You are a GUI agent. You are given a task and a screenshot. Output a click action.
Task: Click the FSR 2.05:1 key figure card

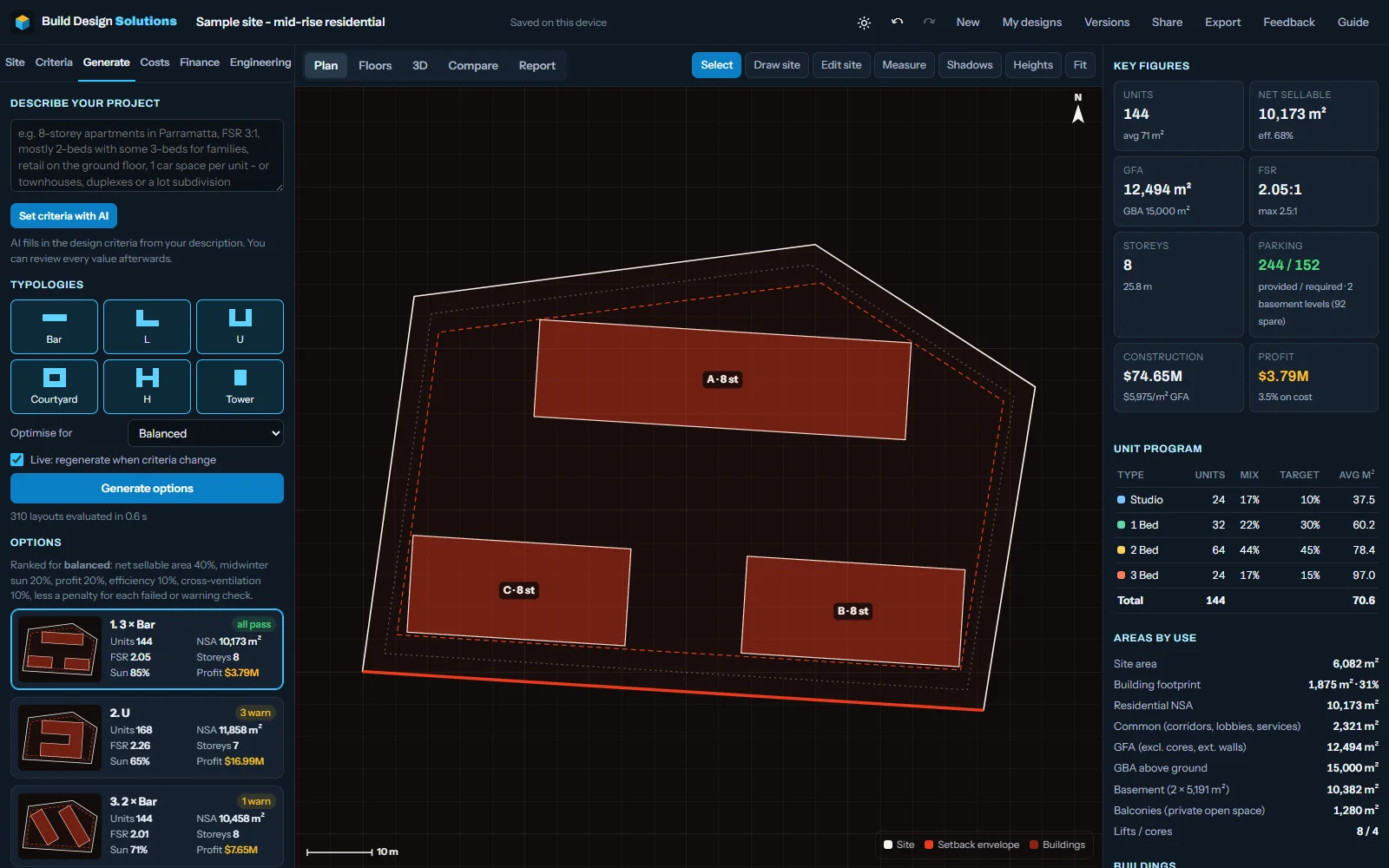click(x=1313, y=192)
